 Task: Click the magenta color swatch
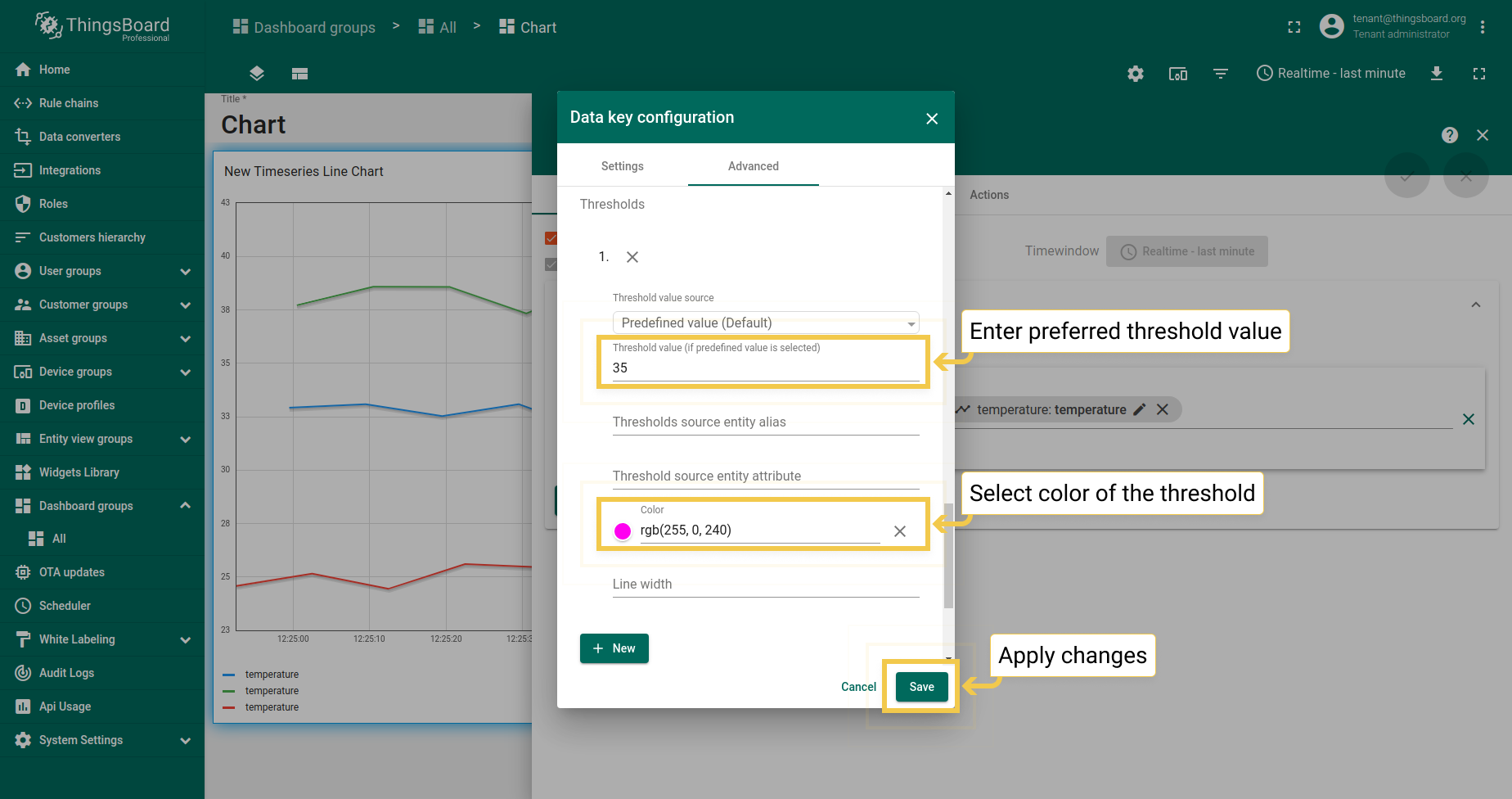(623, 531)
